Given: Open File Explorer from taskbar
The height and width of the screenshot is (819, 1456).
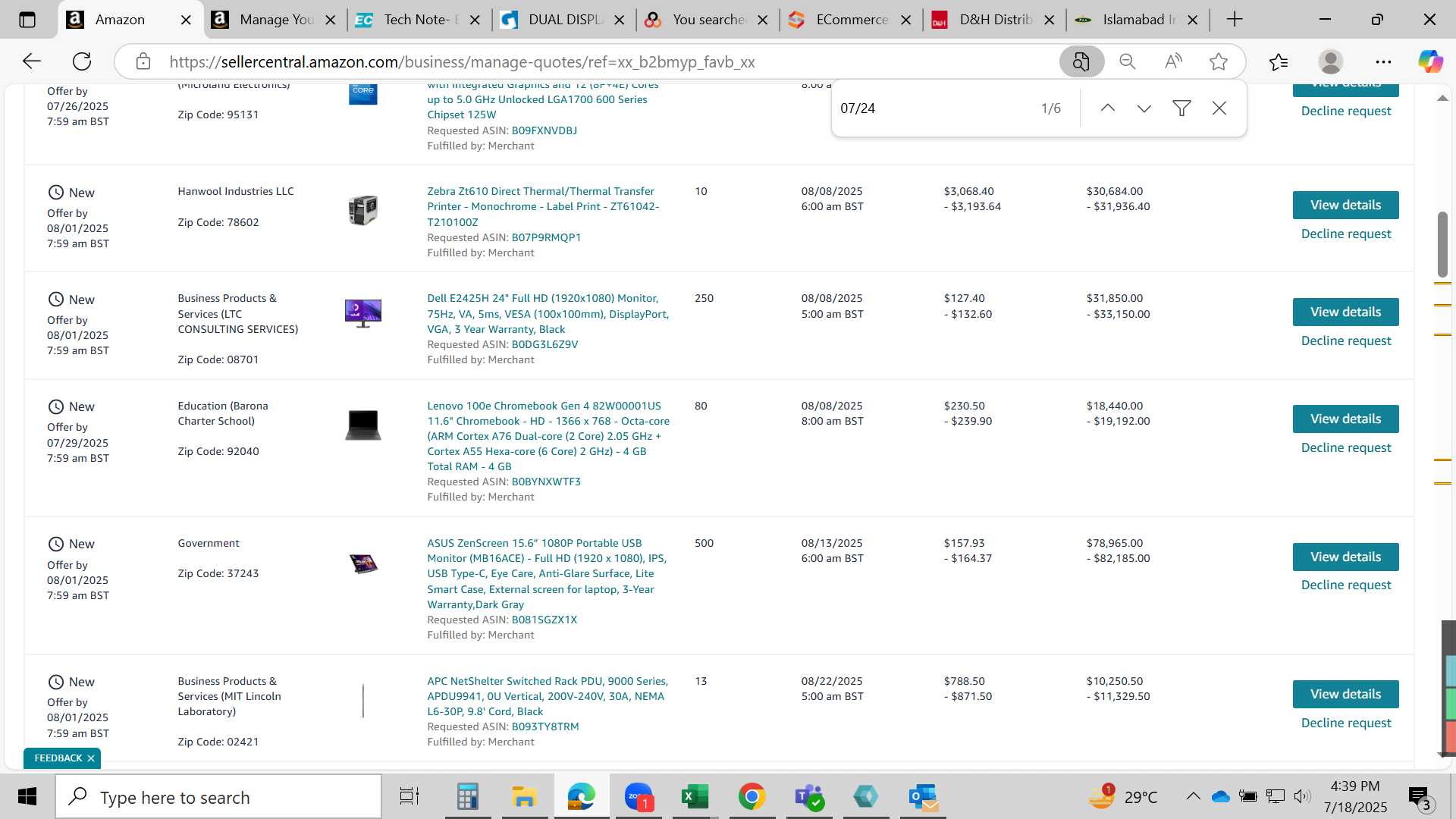Looking at the screenshot, I should pos(524,797).
